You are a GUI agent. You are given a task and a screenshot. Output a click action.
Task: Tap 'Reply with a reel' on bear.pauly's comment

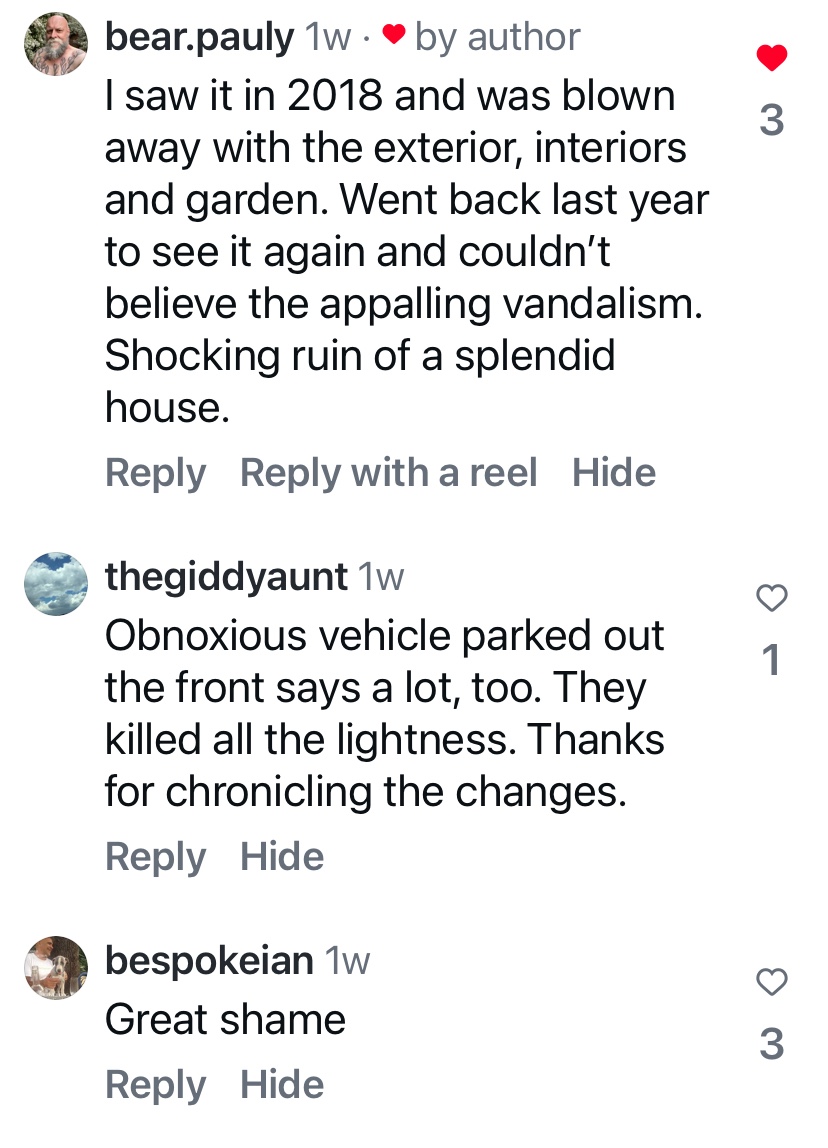pos(388,473)
